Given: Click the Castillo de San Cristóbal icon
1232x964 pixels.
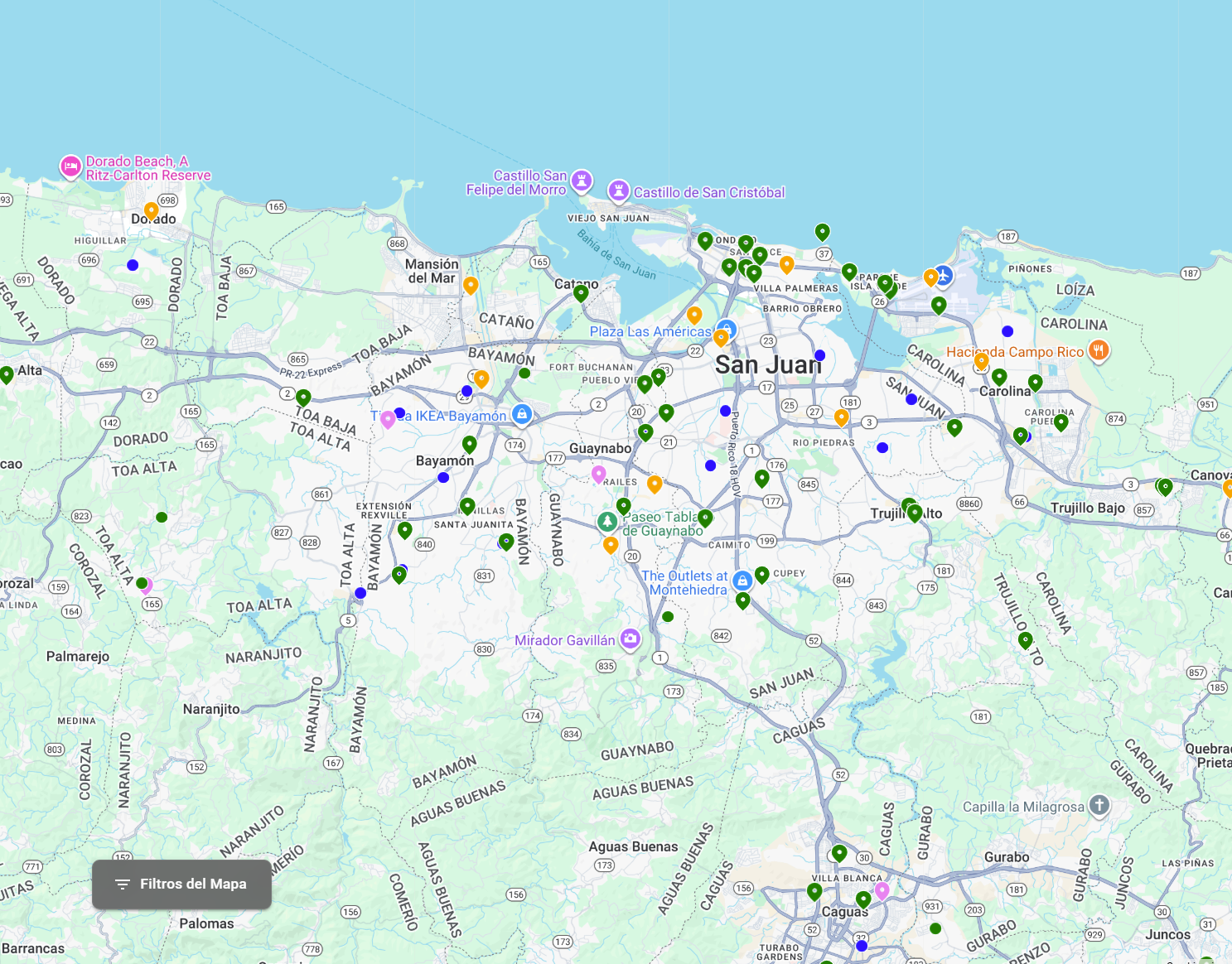Looking at the screenshot, I should 618,191.
